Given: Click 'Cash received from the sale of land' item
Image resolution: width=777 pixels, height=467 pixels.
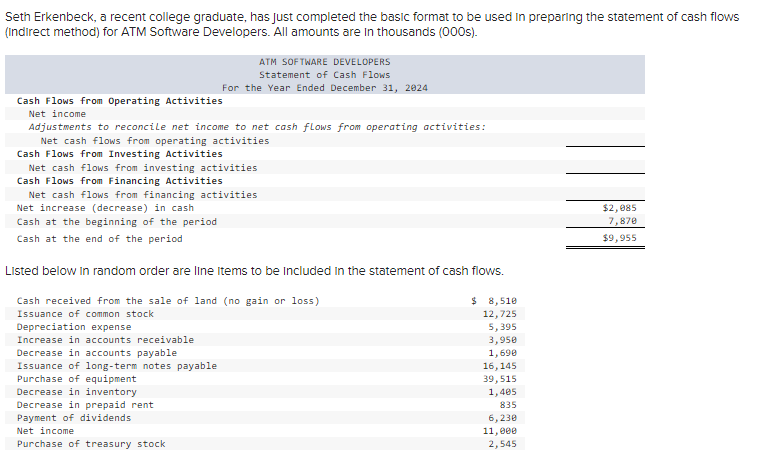Looking at the screenshot, I should [x=168, y=301].
